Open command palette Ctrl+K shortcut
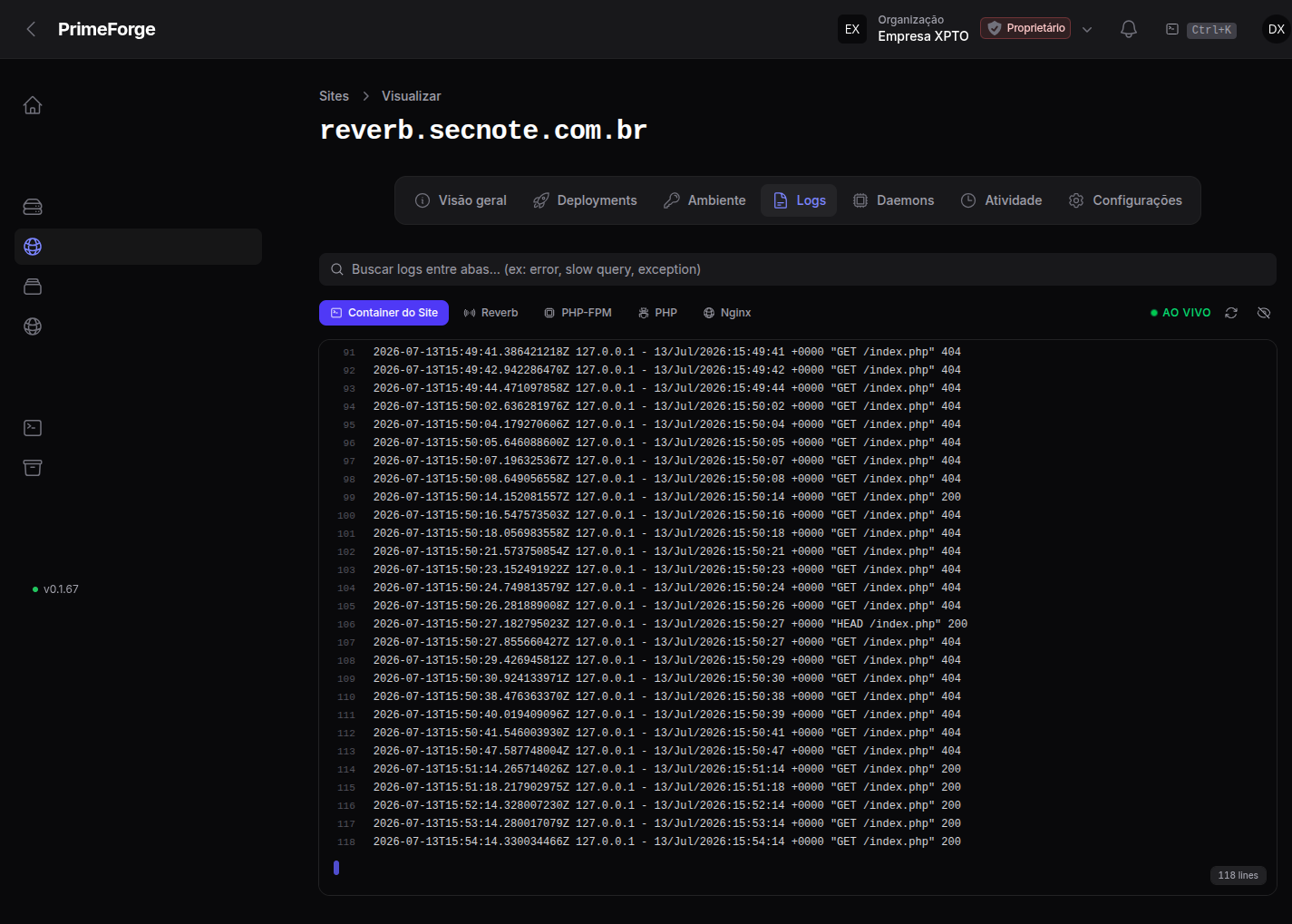The width and height of the screenshot is (1292, 924). click(x=1200, y=30)
